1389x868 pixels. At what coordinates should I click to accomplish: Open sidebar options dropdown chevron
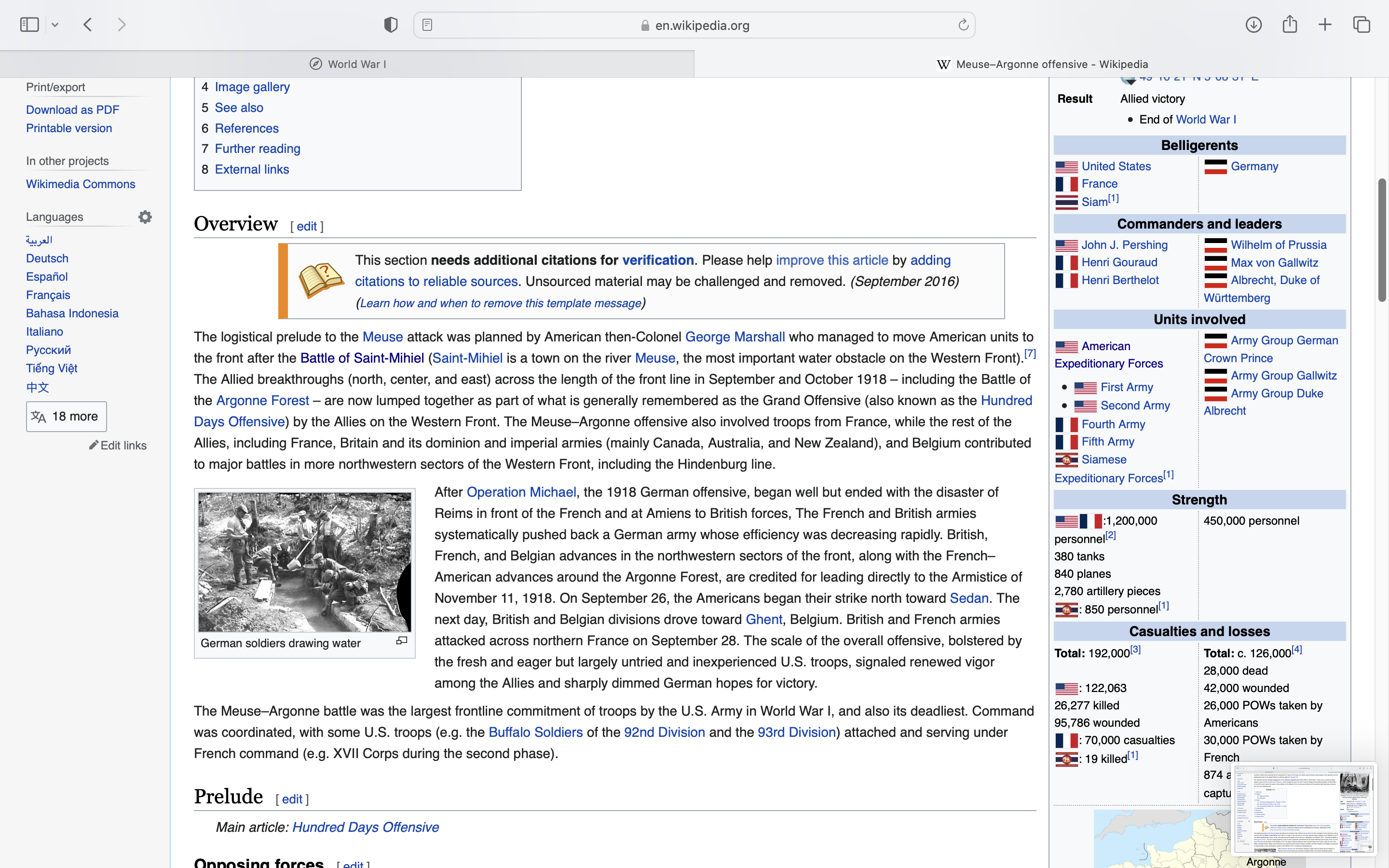(55, 25)
